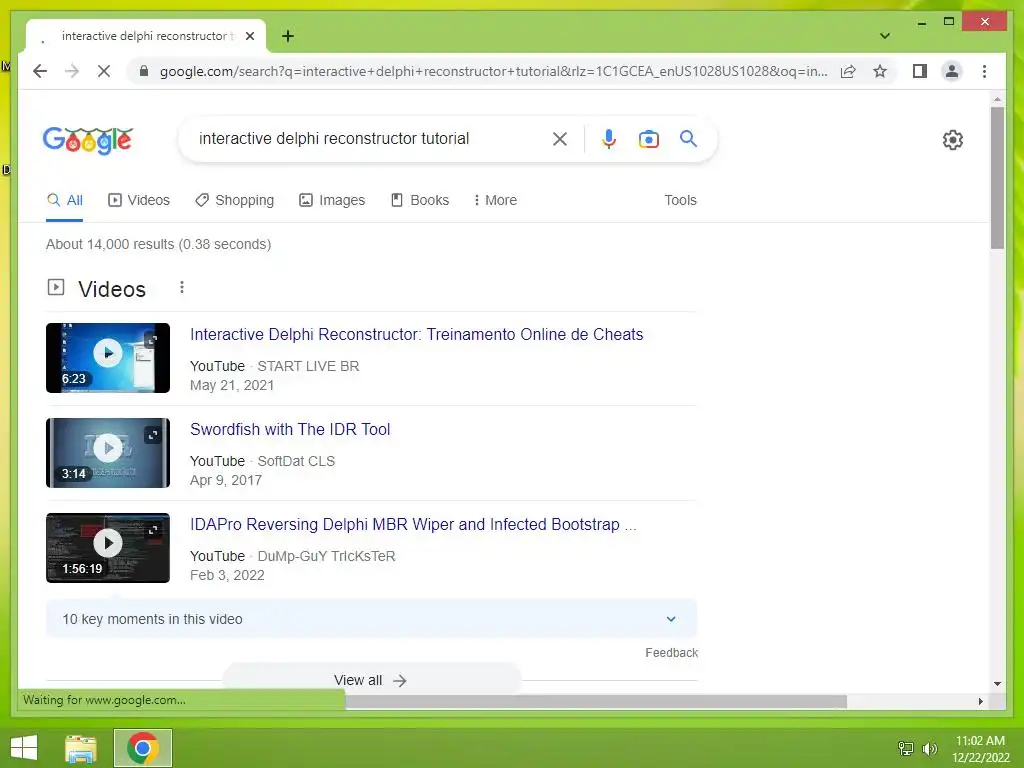View site information via padlock icon
Screen dimensions: 1024x768
coord(144,71)
